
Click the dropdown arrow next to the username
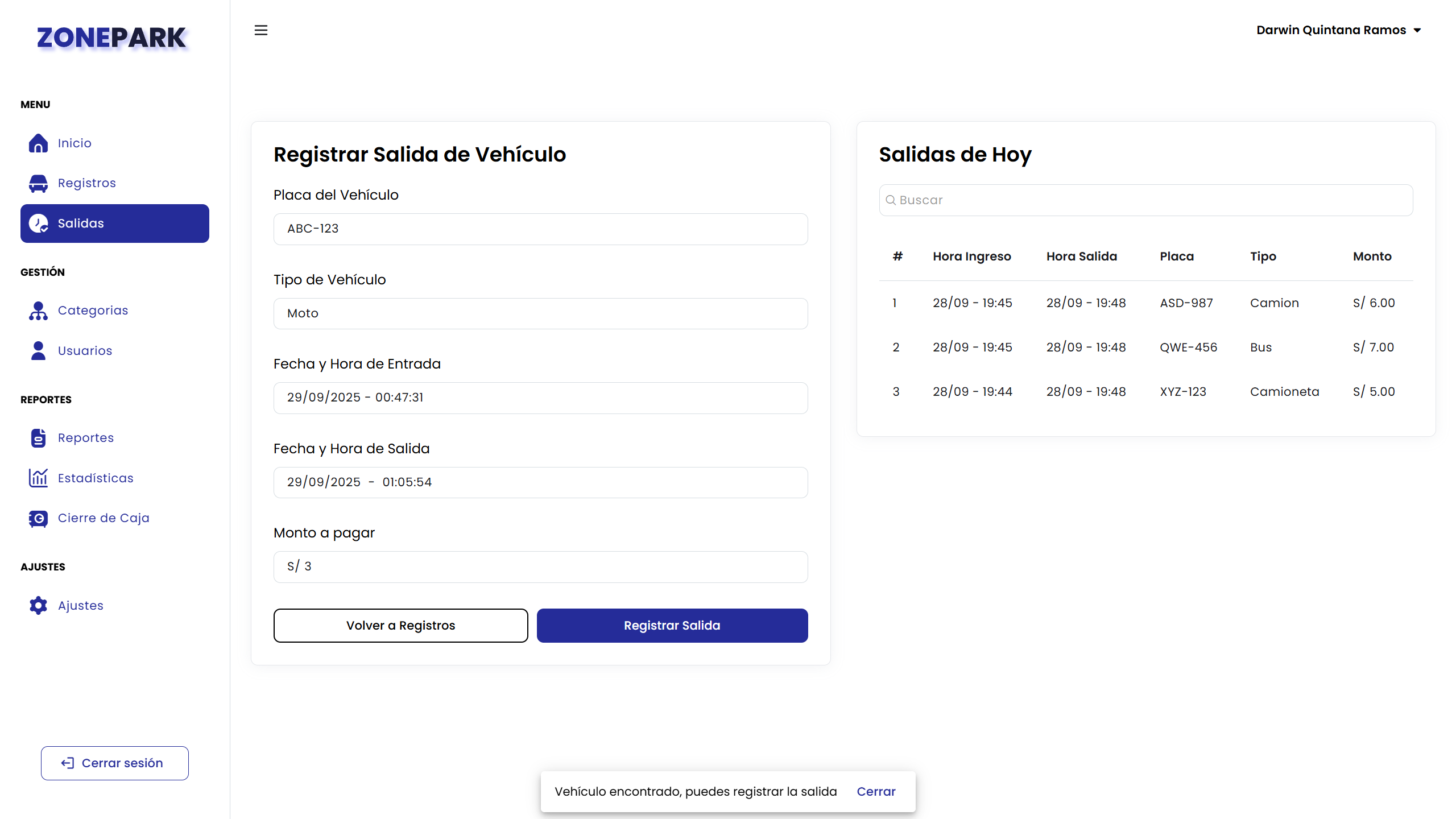tap(1417, 31)
